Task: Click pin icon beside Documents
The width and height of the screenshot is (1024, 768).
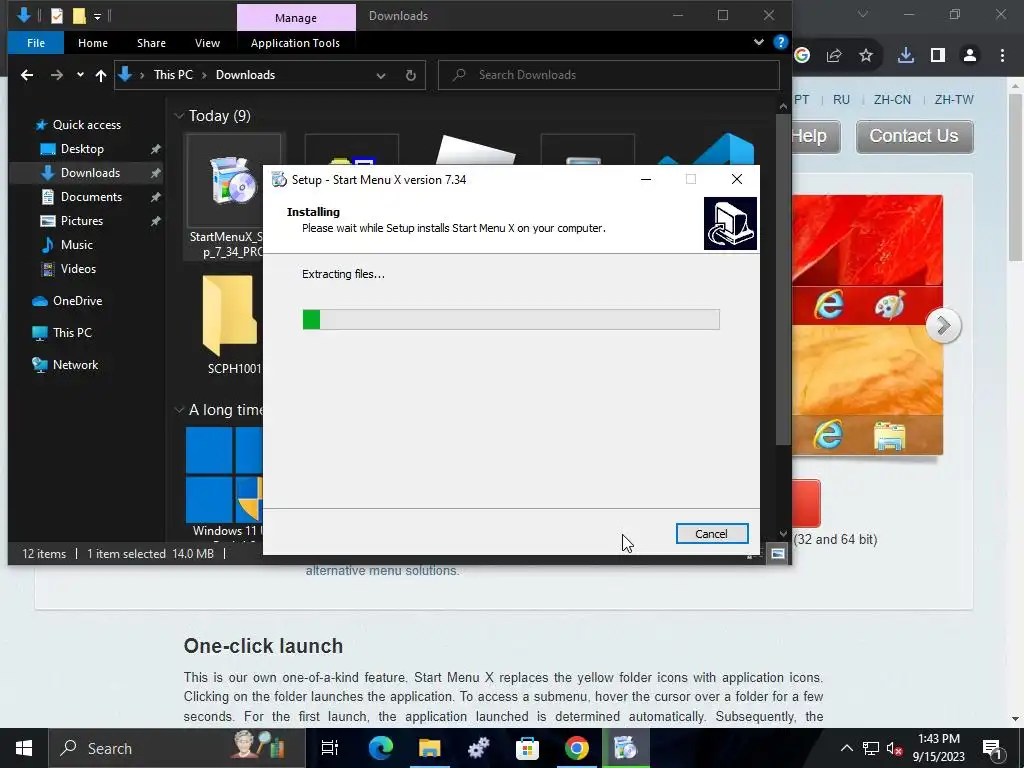Action: coord(155,197)
